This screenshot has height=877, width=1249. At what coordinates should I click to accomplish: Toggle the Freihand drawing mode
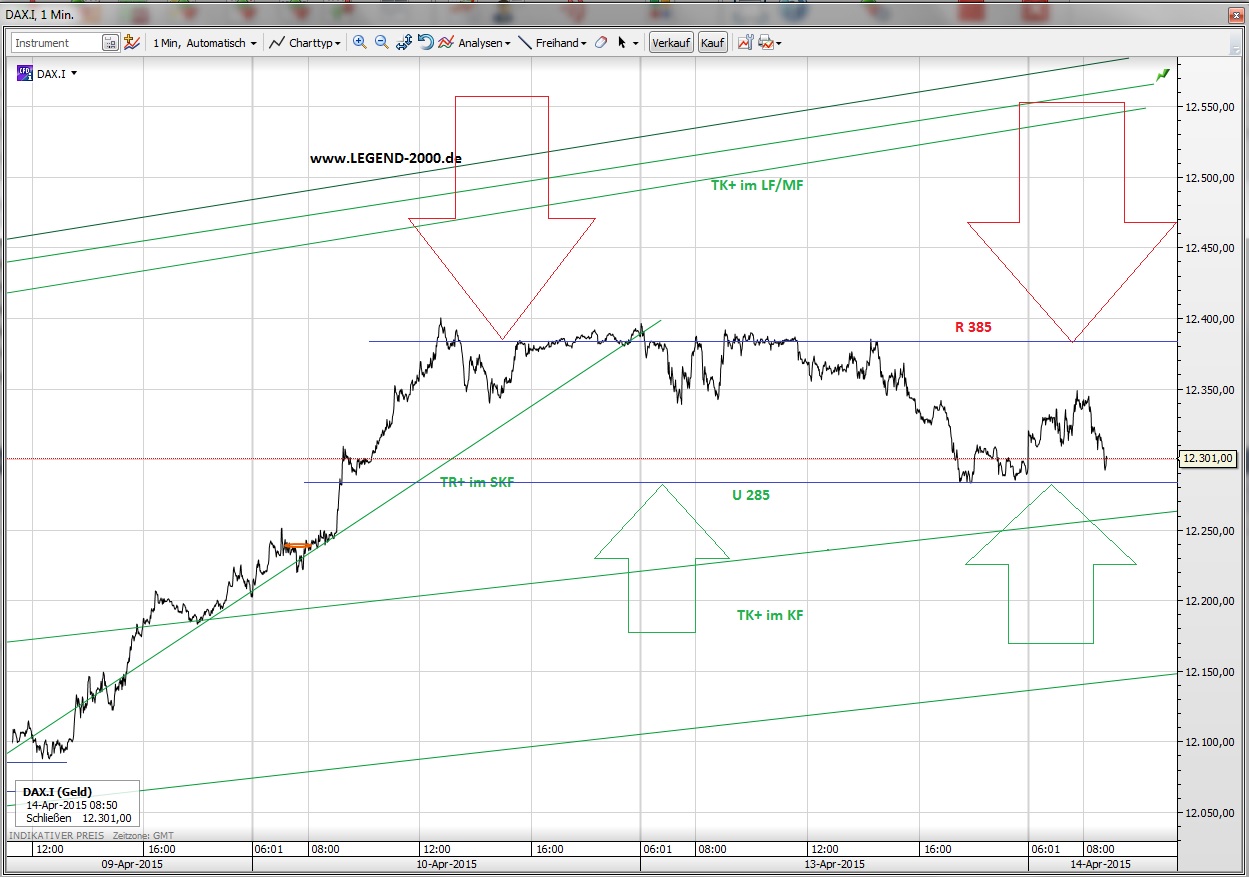525,42
